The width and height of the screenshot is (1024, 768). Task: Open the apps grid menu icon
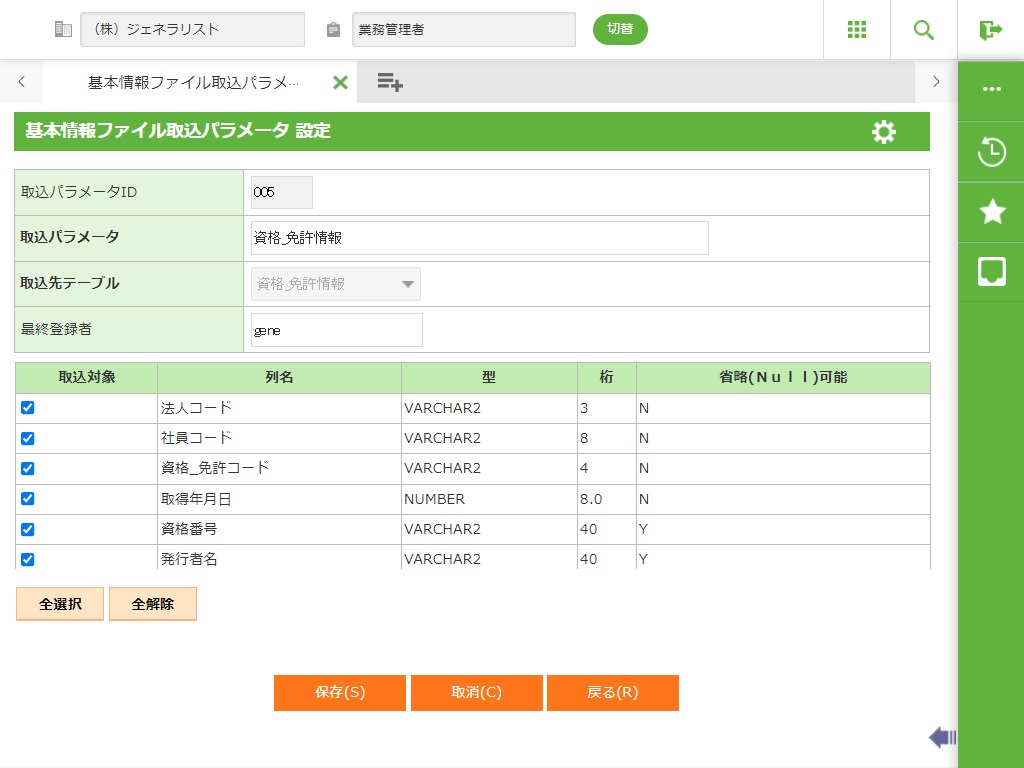pos(857,30)
